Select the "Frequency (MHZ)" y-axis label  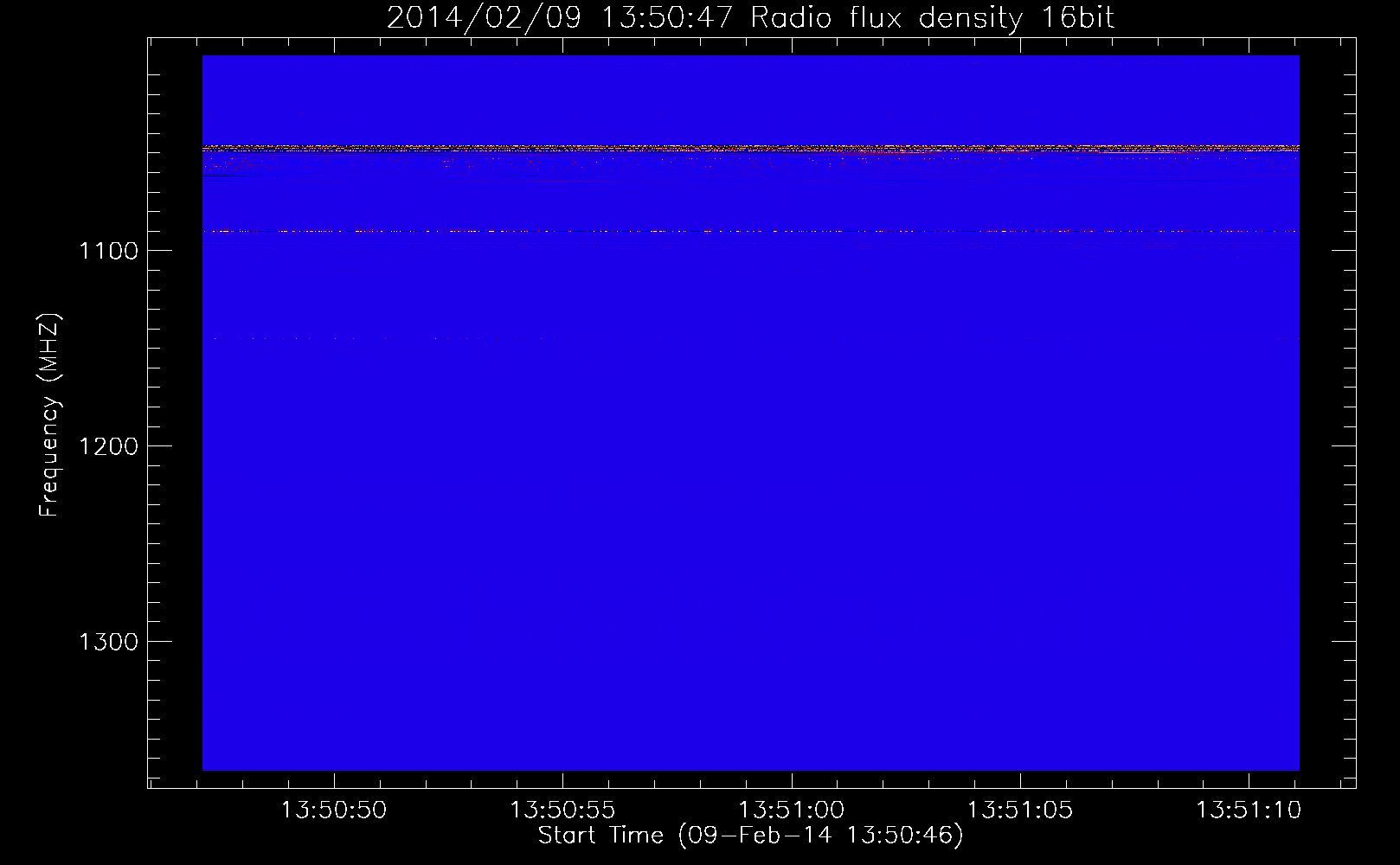point(49,415)
